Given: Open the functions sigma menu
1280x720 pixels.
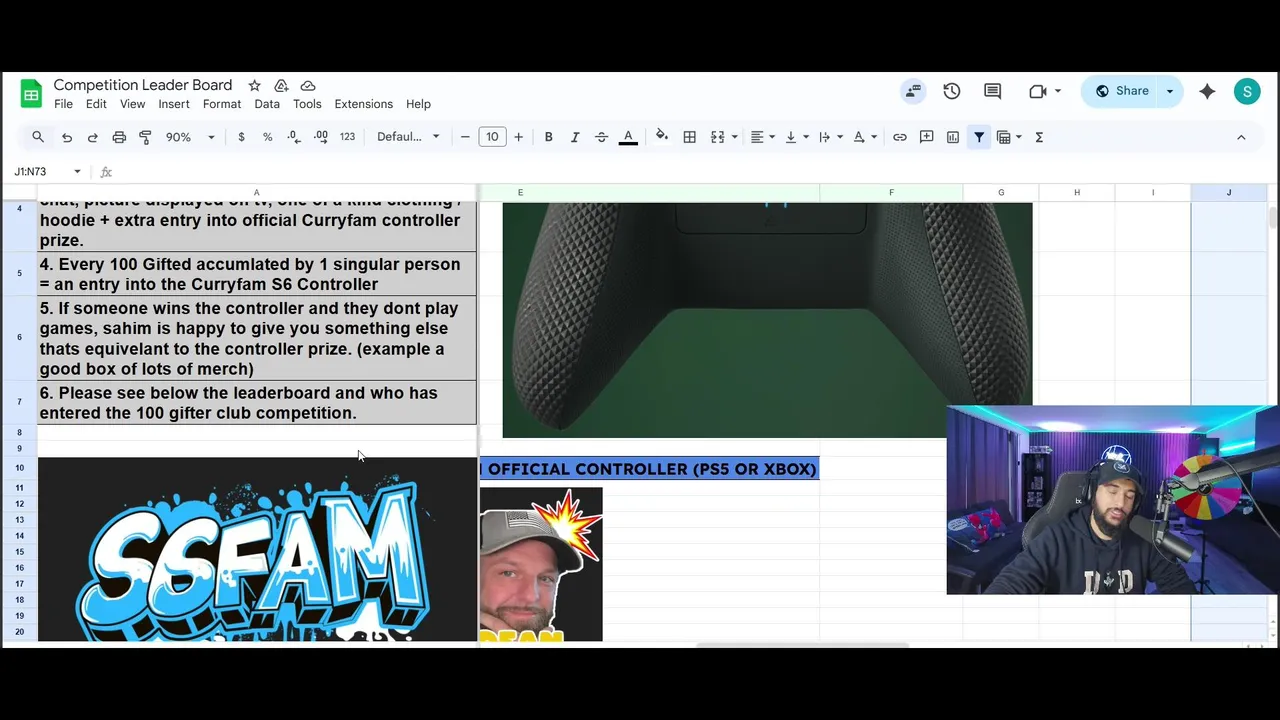Looking at the screenshot, I should pyautogui.click(x=1039, y=137).
